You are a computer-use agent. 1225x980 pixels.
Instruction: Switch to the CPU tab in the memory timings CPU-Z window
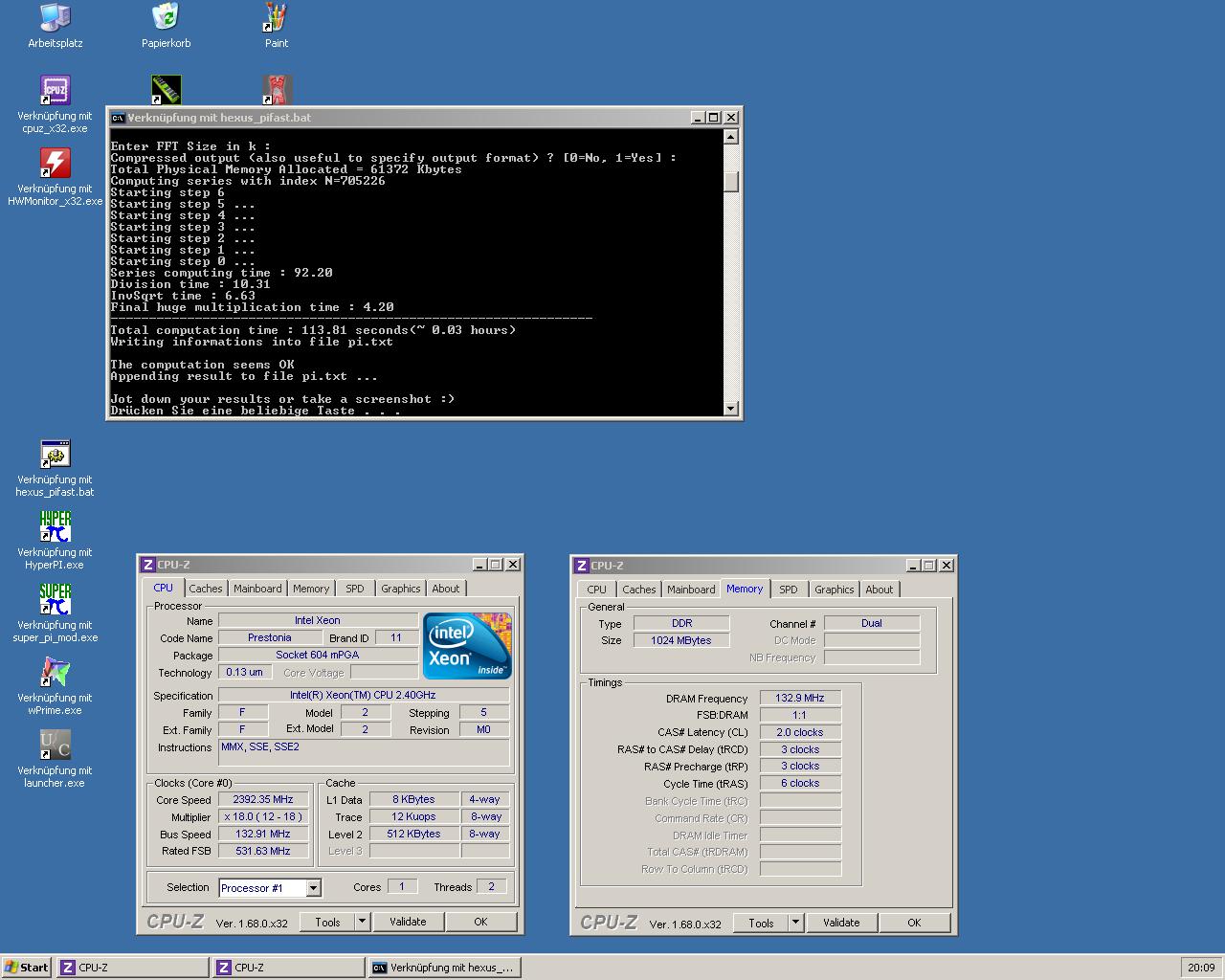[x=596, y=590]
